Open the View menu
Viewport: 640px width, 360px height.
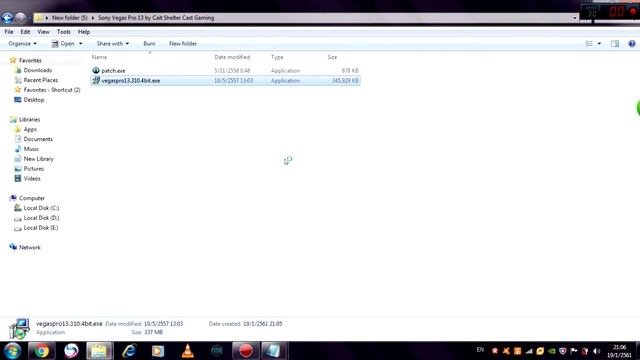click(43, 32)
